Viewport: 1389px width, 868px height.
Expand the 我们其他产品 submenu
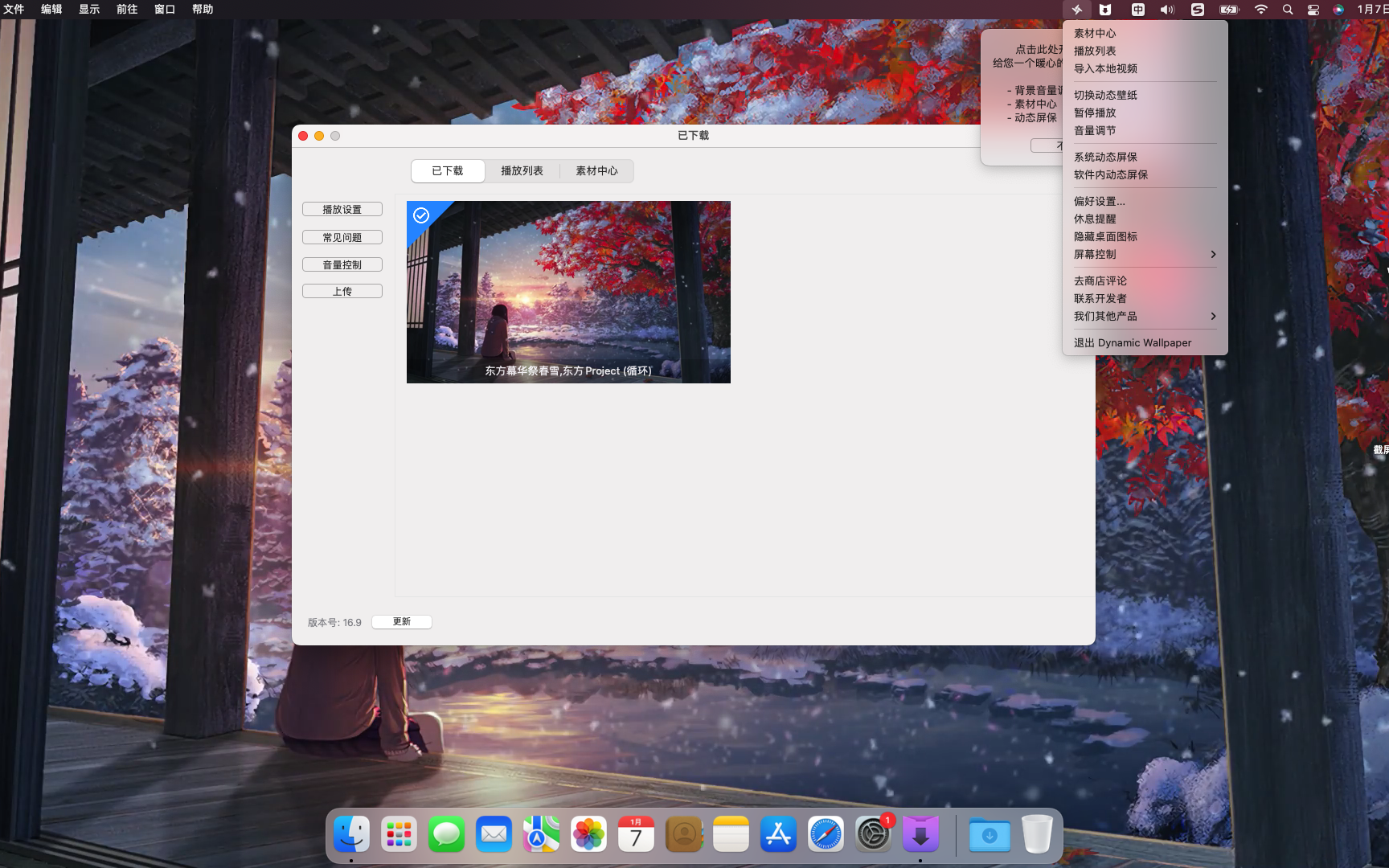click(x=1145, y=316)
